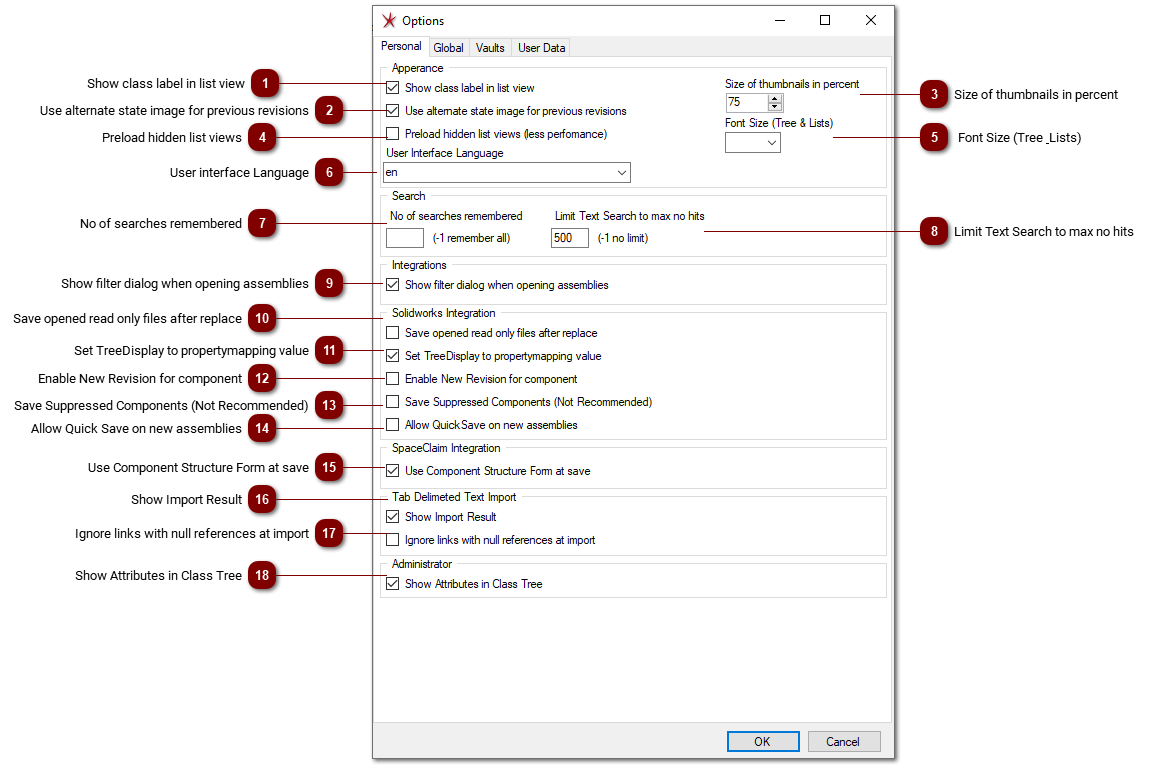The width and height of the screenshot is (1151, 768).
Task: Click the "Tab Delimeted Text Import" group label
Action: pos(454,497)
